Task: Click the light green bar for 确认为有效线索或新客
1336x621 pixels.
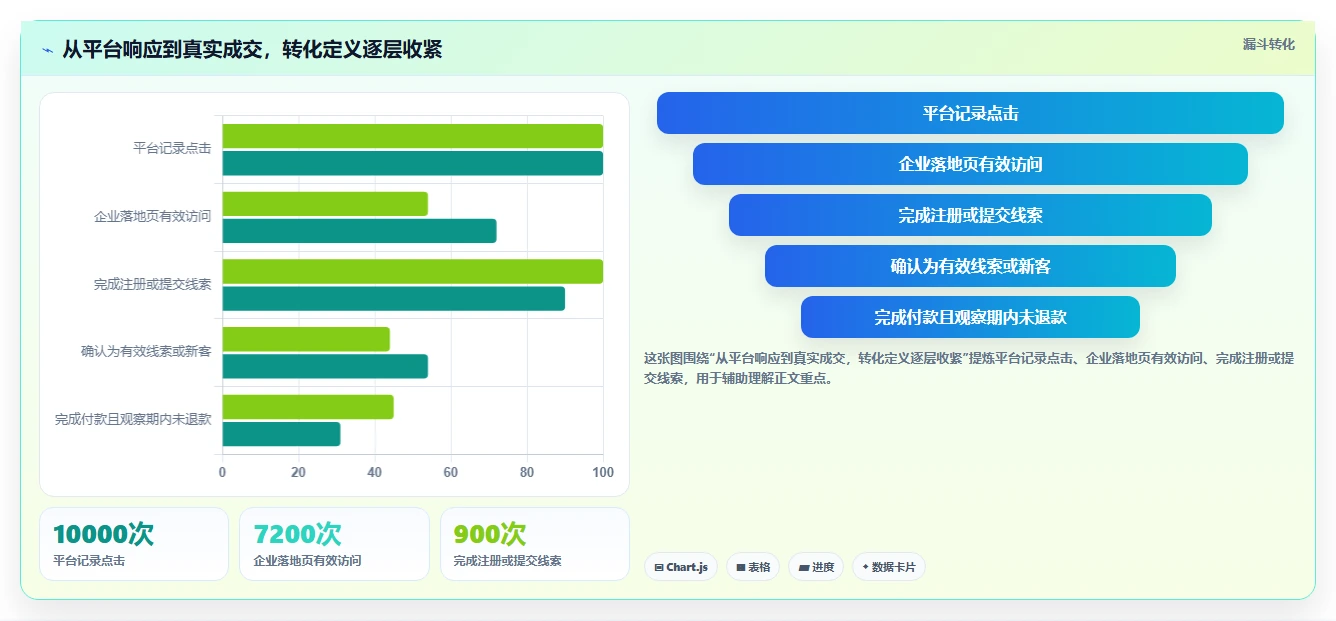Action: [x=306, y=339]
